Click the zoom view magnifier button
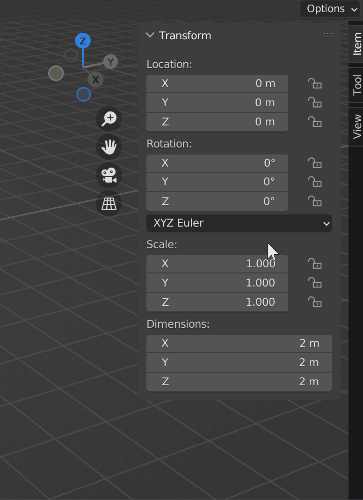The width and height of the screenshot is (363, 500). [109, 119]
